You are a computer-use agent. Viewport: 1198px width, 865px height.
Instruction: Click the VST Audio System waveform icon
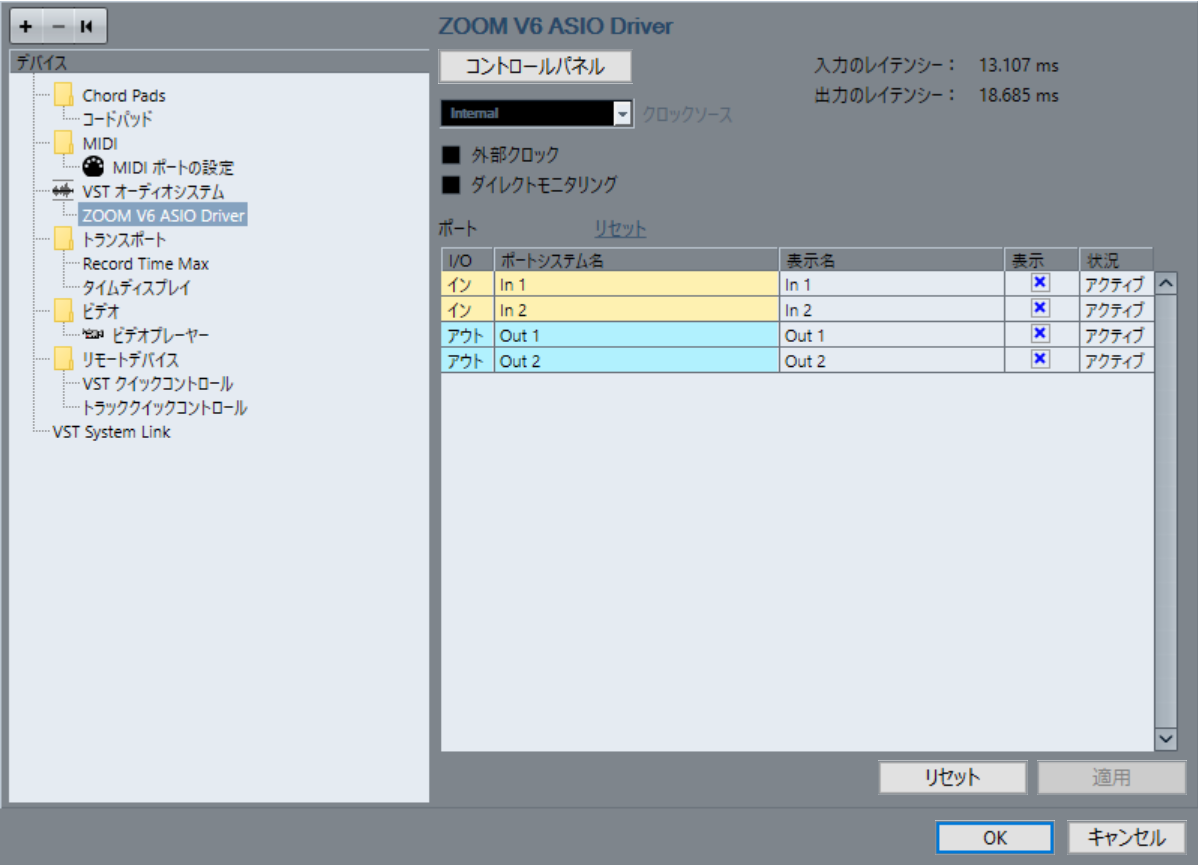click(x=63, y=190)
